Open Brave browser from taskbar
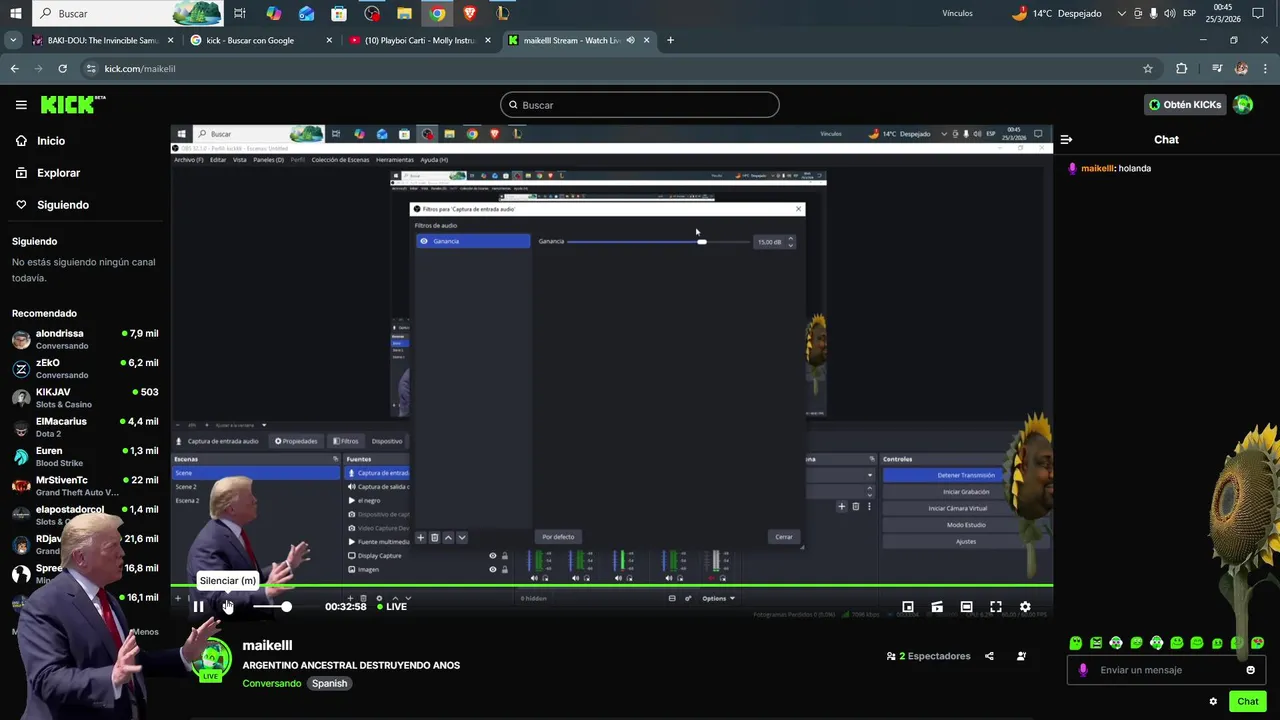The height and width of the screenshot is (720, 1280). point(470,13)
